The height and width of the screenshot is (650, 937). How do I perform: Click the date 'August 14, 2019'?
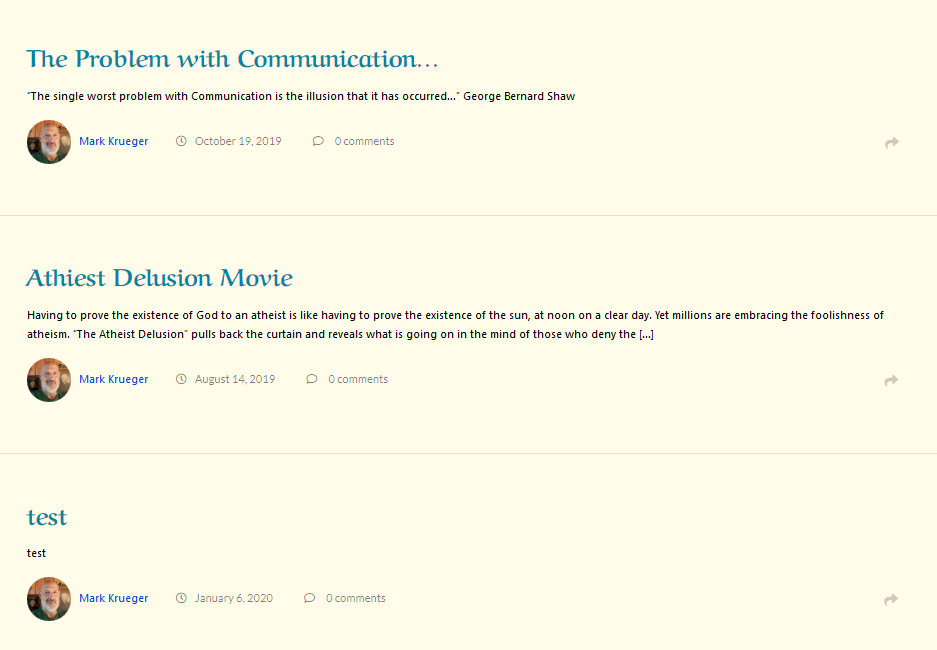tap(235, 379)
